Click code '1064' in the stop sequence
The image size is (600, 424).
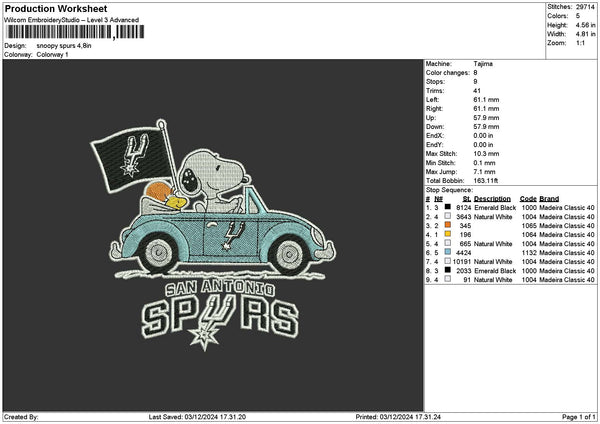click(x=529, y=235)
